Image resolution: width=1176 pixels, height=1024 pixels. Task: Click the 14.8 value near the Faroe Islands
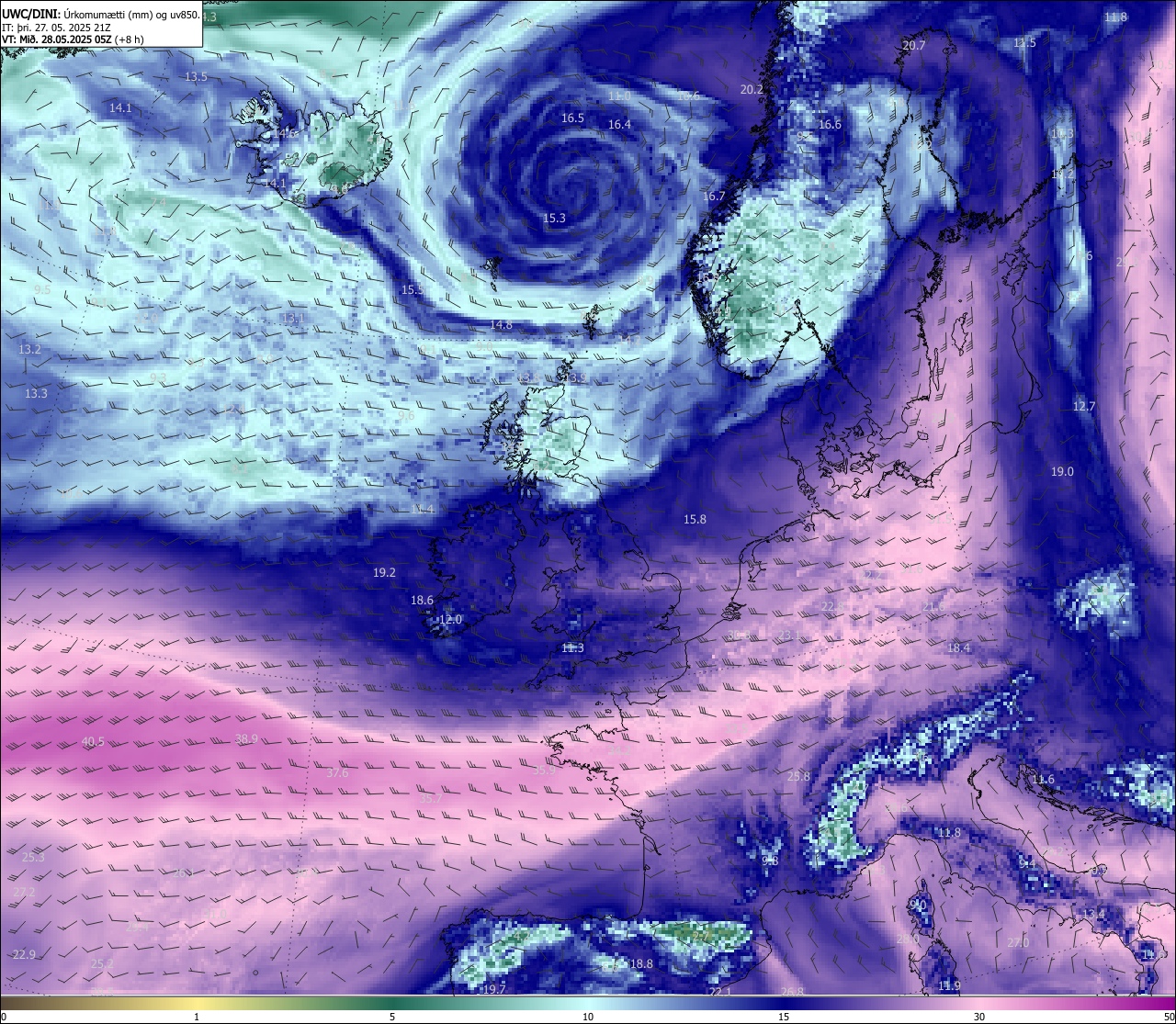coord(501,325)
